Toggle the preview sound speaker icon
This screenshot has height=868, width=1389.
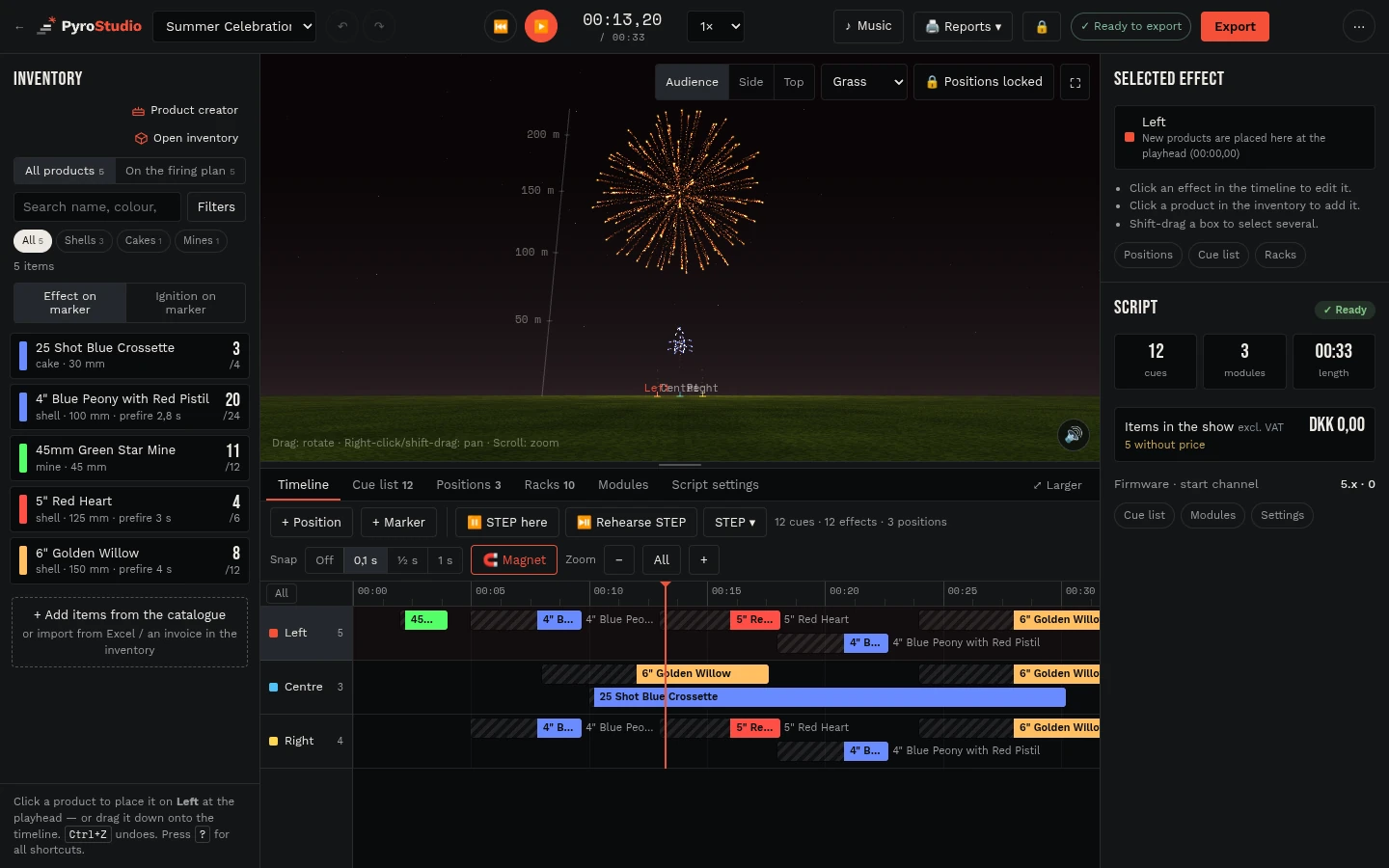point(1074,435)
